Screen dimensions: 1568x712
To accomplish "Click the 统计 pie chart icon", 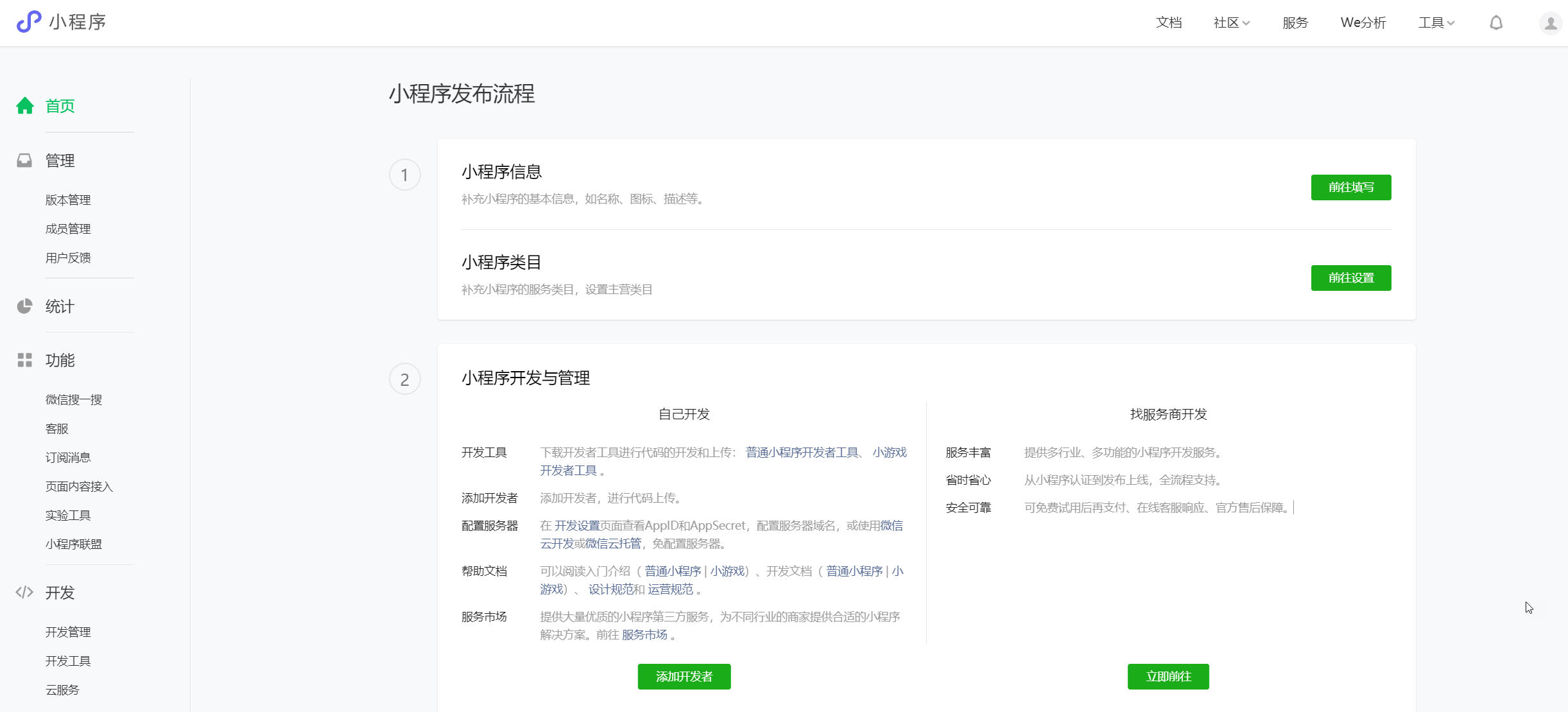I will (24, 306).
